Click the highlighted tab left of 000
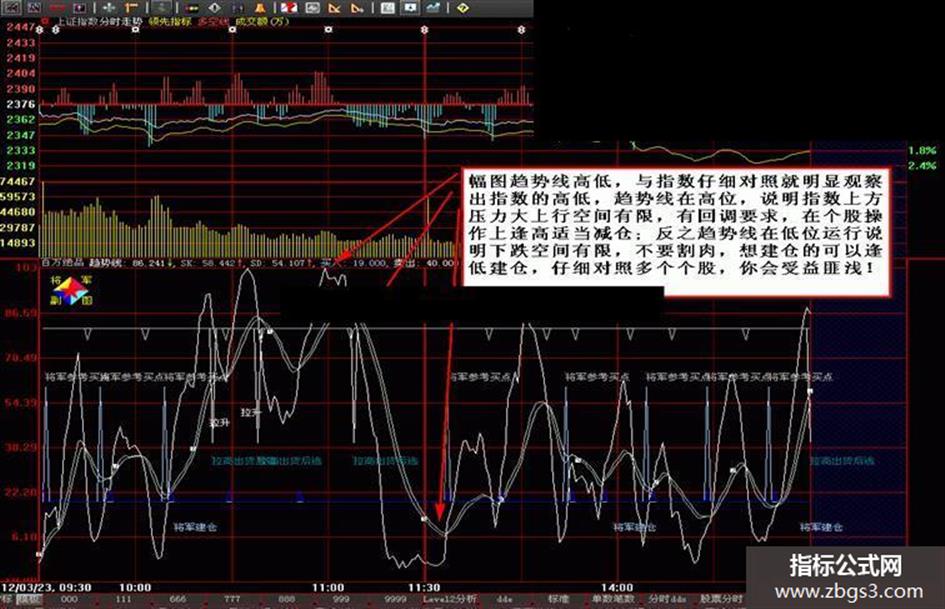This screenshot has height=609, width=945. pos(29,599)
